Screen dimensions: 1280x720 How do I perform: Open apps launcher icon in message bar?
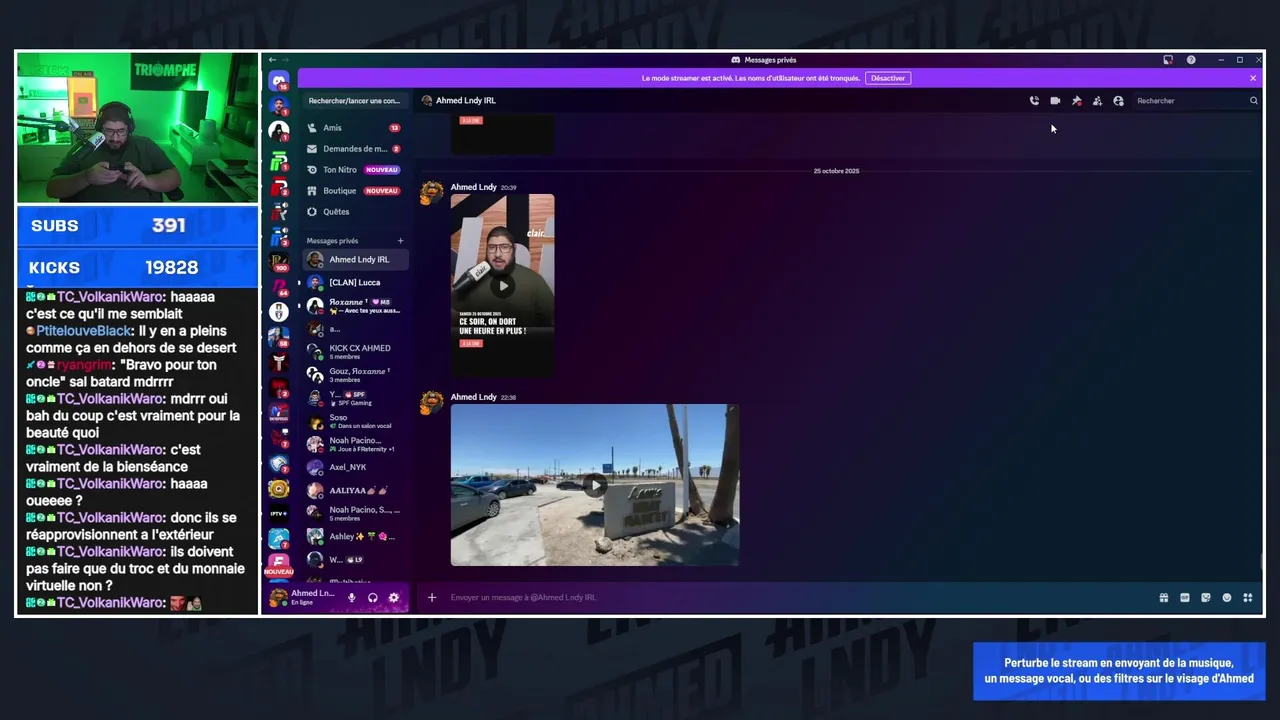click(x=1248, y=598)
